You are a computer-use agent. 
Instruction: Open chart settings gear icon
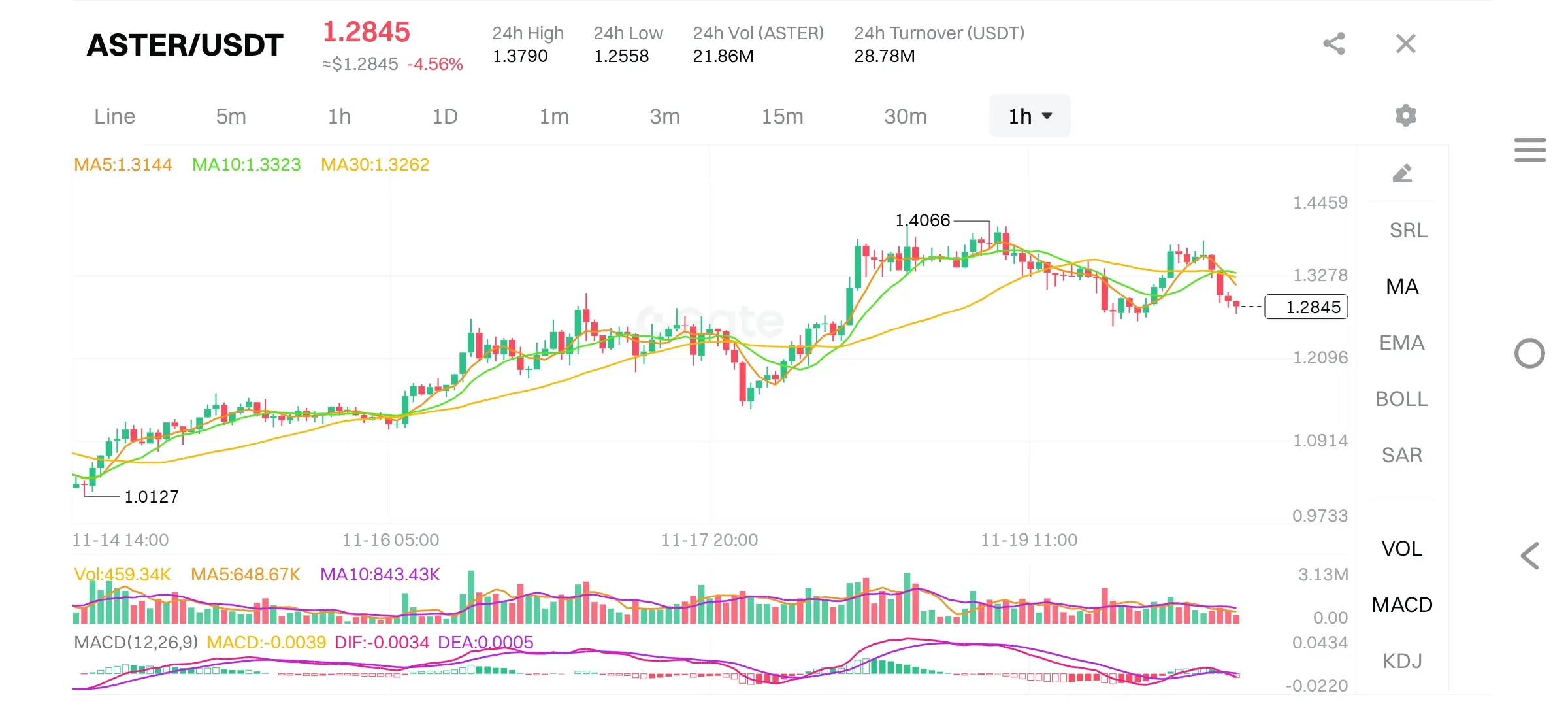tap(1405, 116)
